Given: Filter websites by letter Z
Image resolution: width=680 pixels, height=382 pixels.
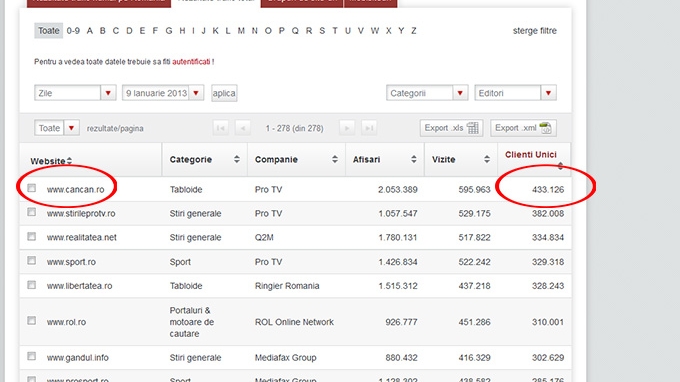Looking at the screenshot, I should pos(414,31).
